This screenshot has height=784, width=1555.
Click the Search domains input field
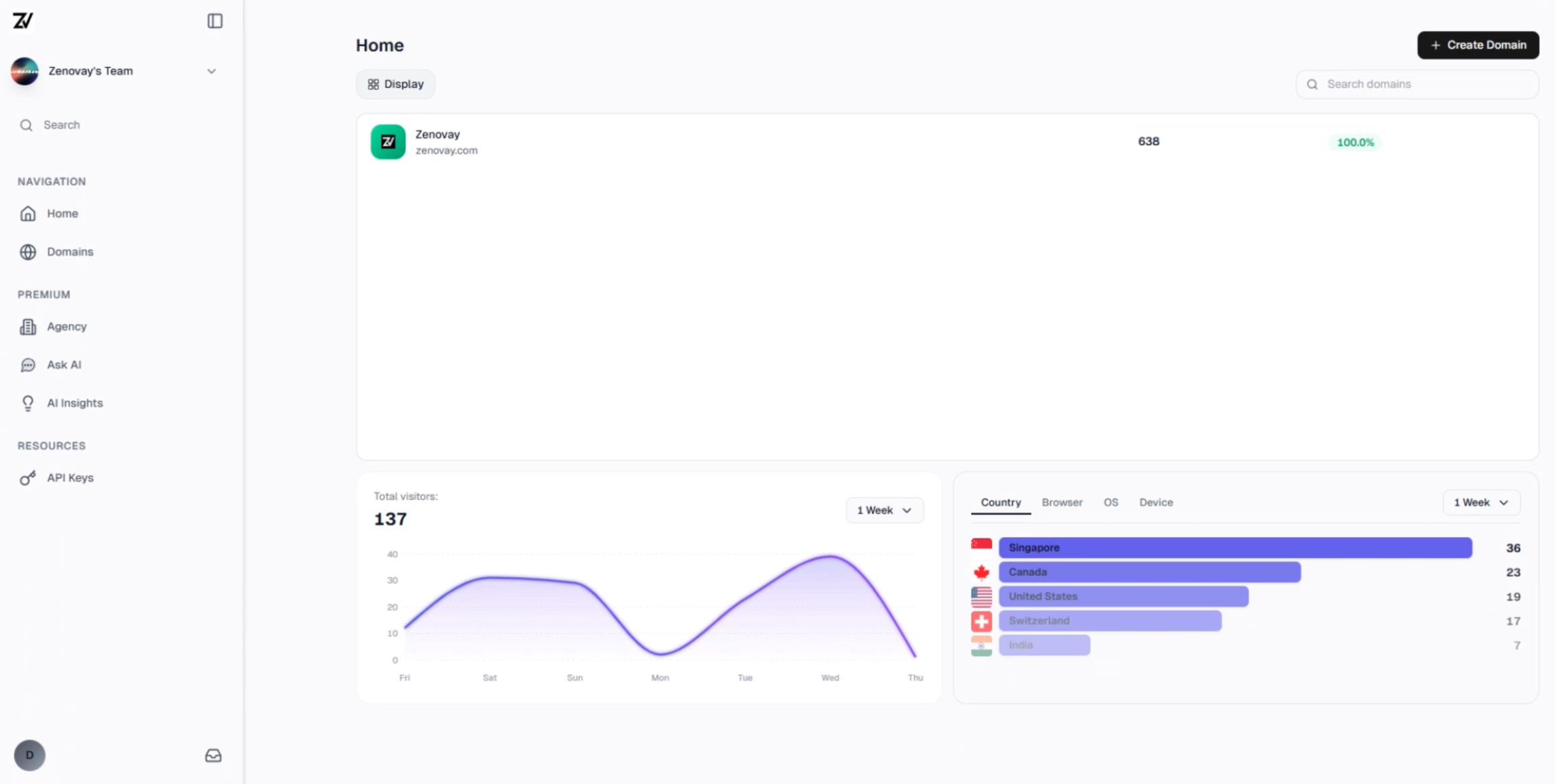click(x=1417, y=83)
